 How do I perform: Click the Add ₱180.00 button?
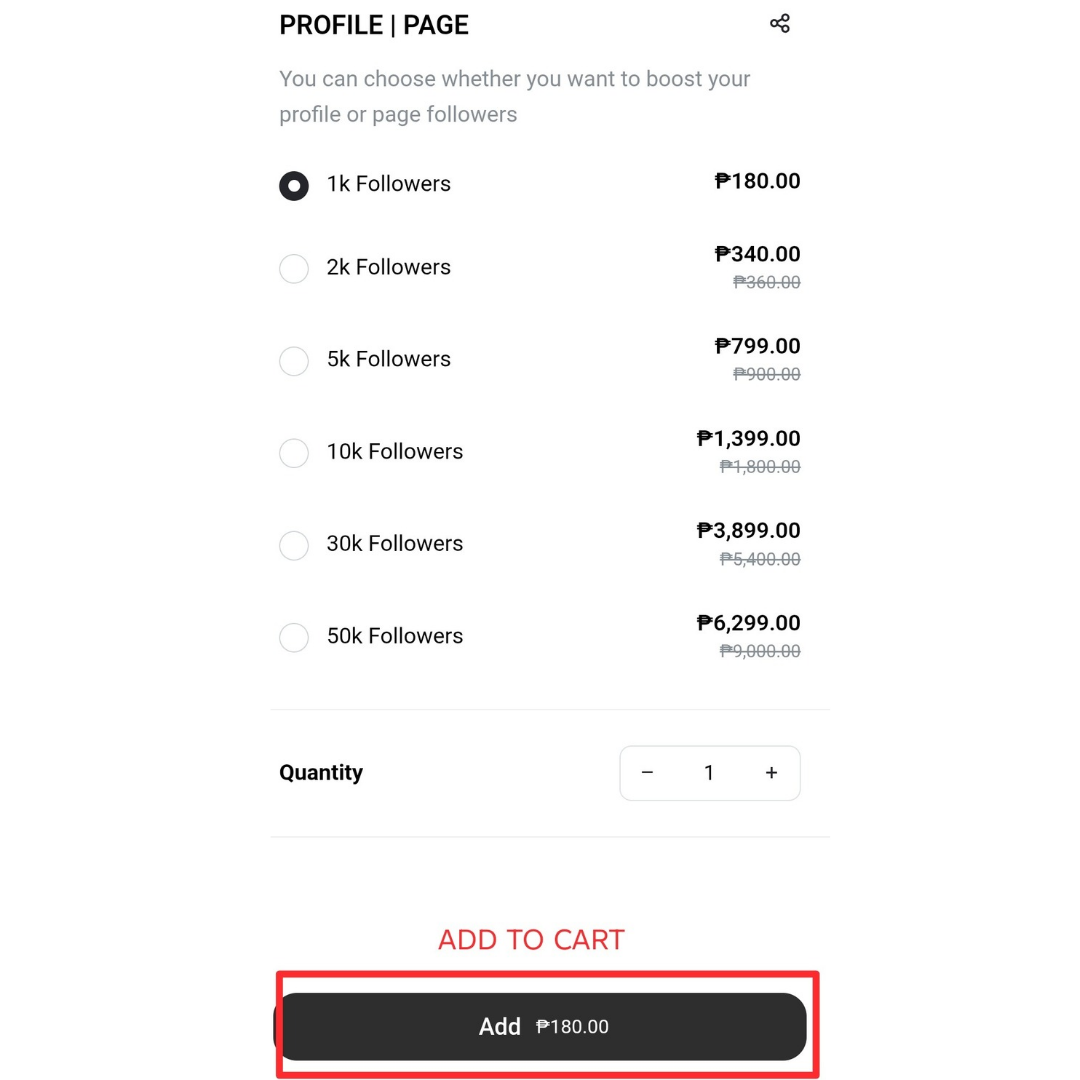[541, 1026]
